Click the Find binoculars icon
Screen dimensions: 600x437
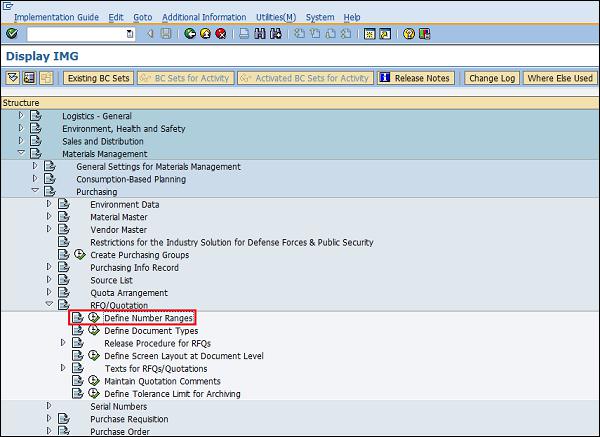click(260, 34)
